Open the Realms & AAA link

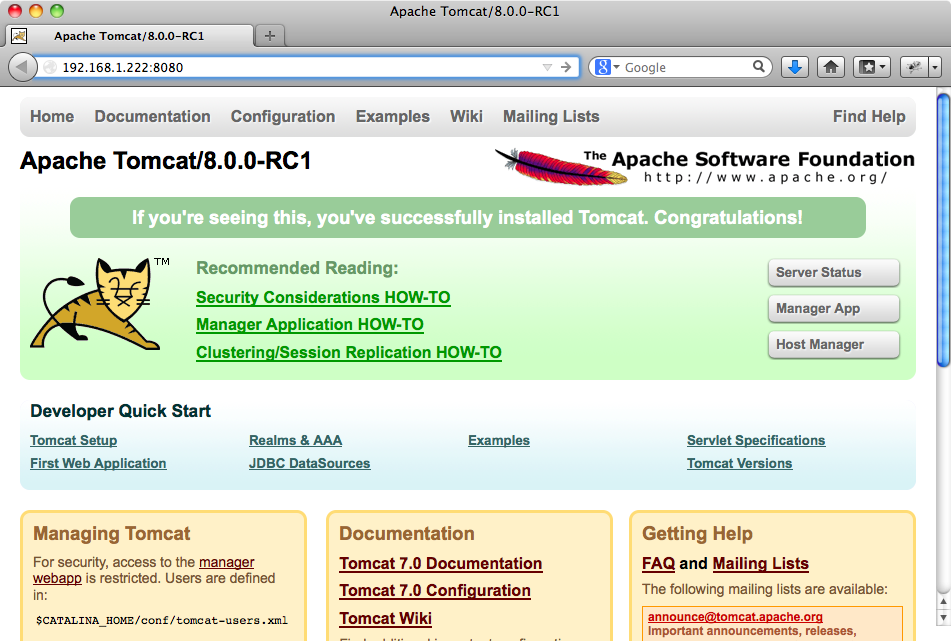tap(295, 440)
